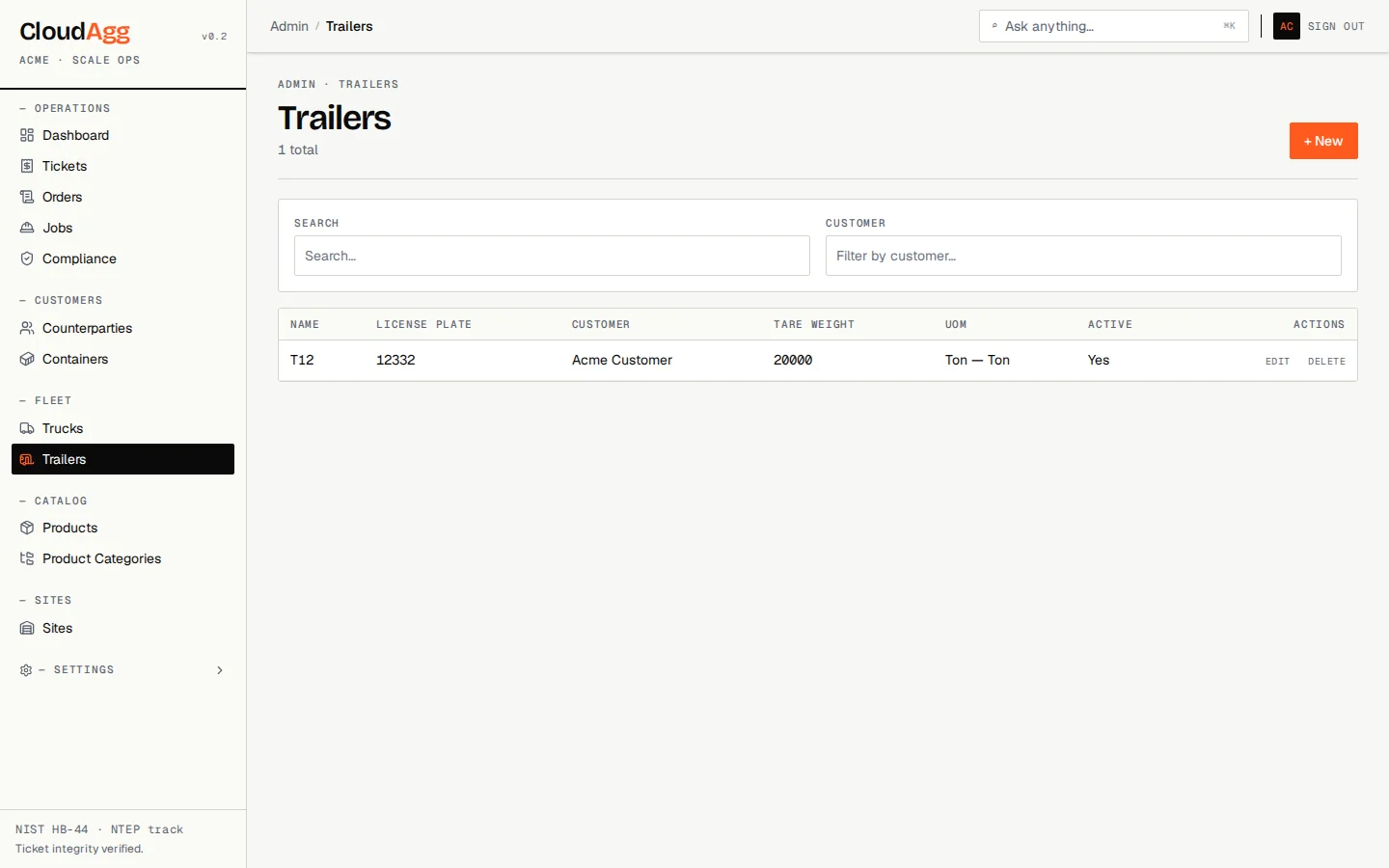Navigate to Jobs
The height and width of the screenshot is (868, 1389).
tap(123, 228)
